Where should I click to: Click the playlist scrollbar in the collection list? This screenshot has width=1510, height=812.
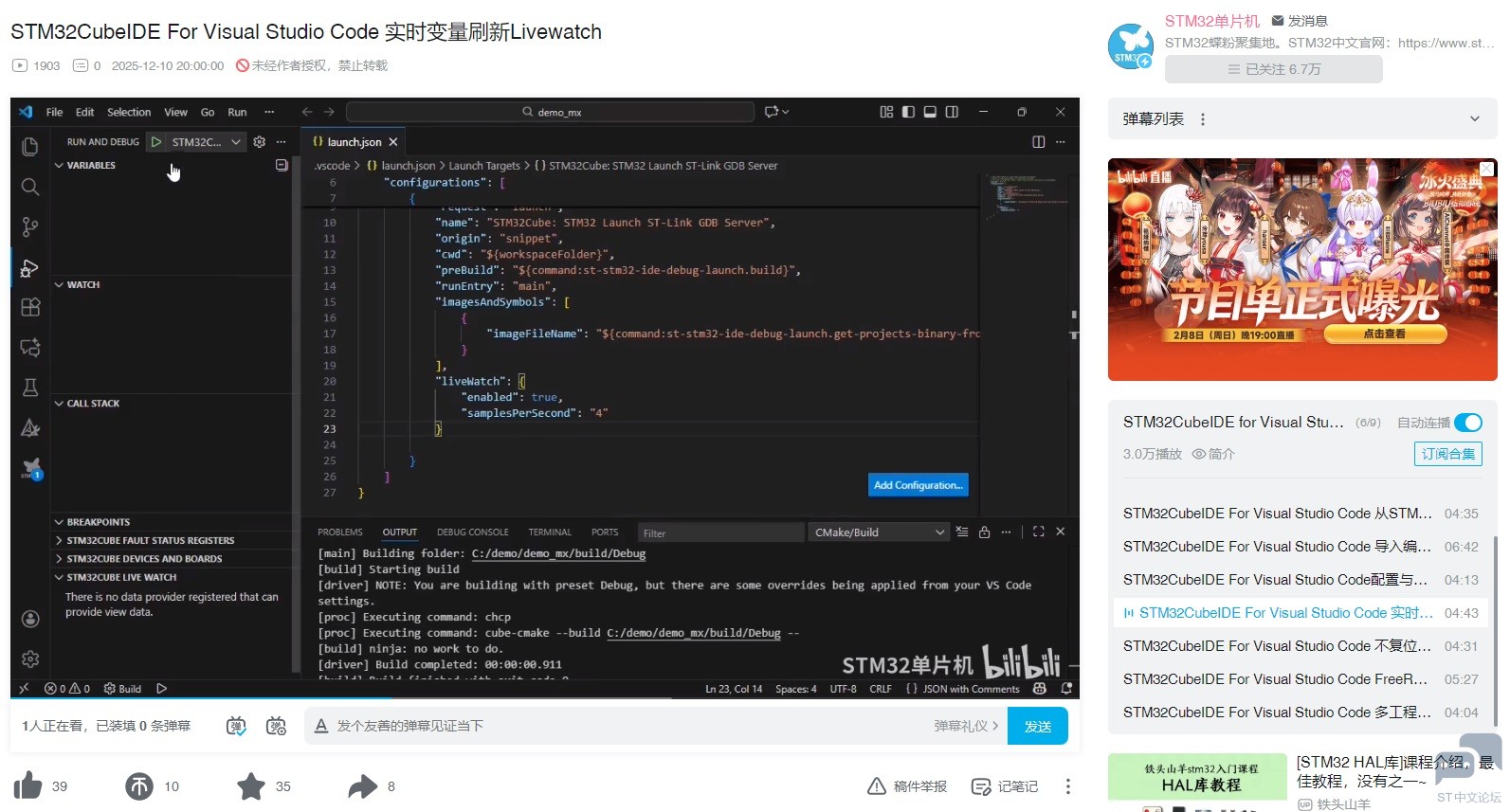(1495, 632)
